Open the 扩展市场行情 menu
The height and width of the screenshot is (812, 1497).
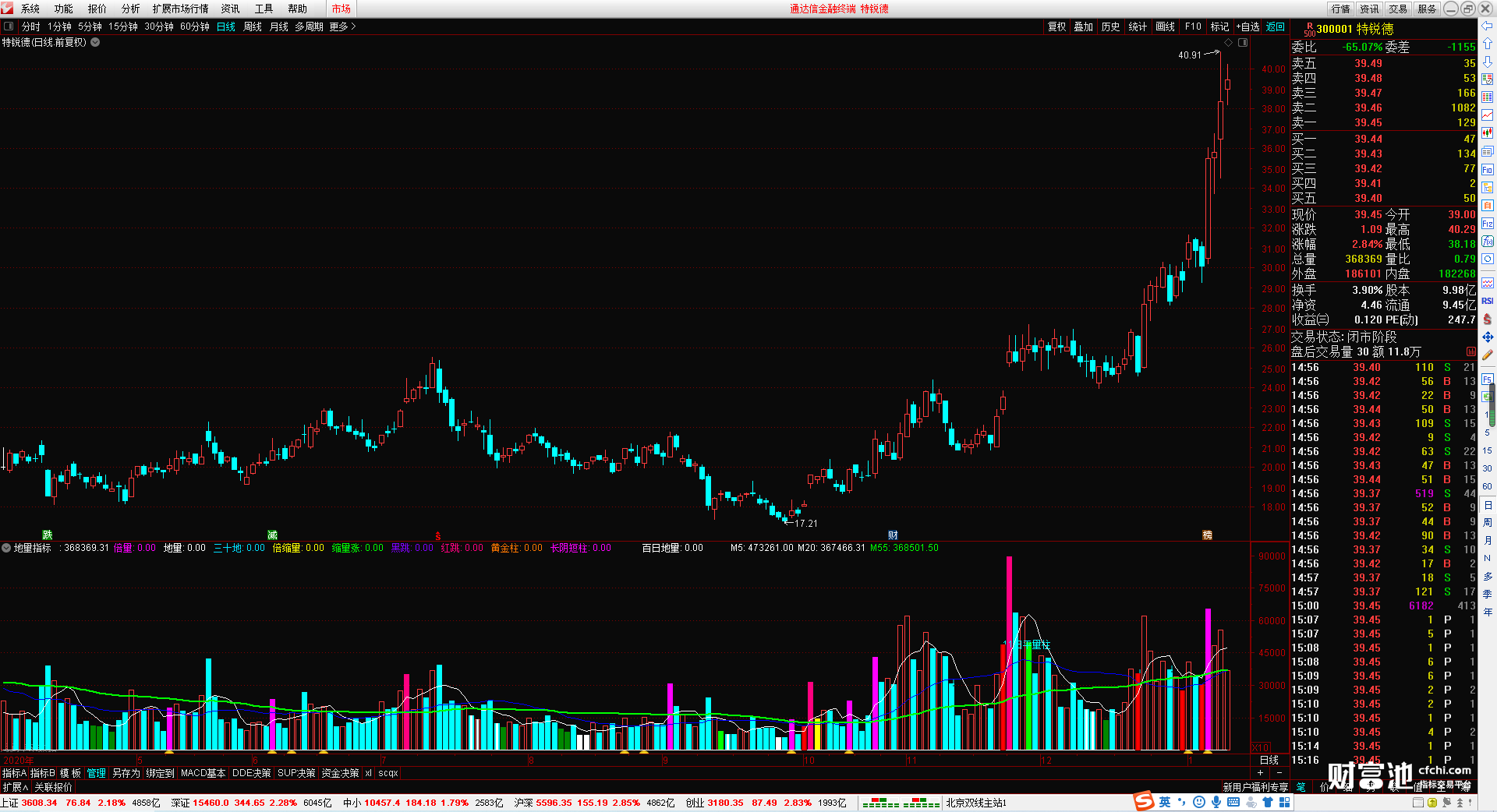click(180, 9)
